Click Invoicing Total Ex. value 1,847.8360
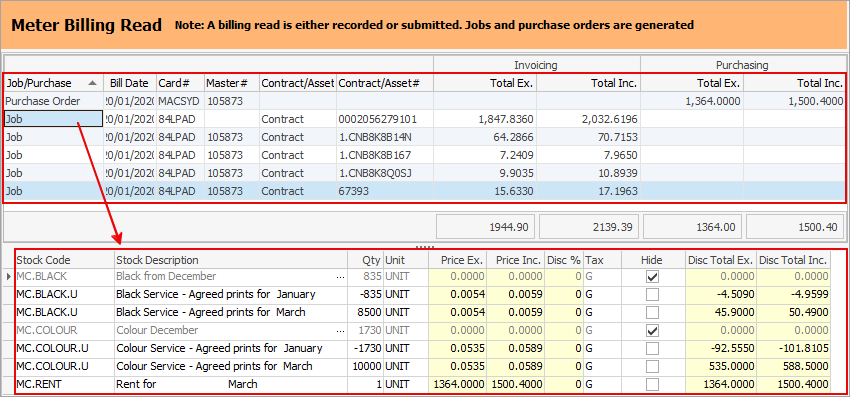Image resolution: width=850 pixels, height=397 pixels. [506, 119]
